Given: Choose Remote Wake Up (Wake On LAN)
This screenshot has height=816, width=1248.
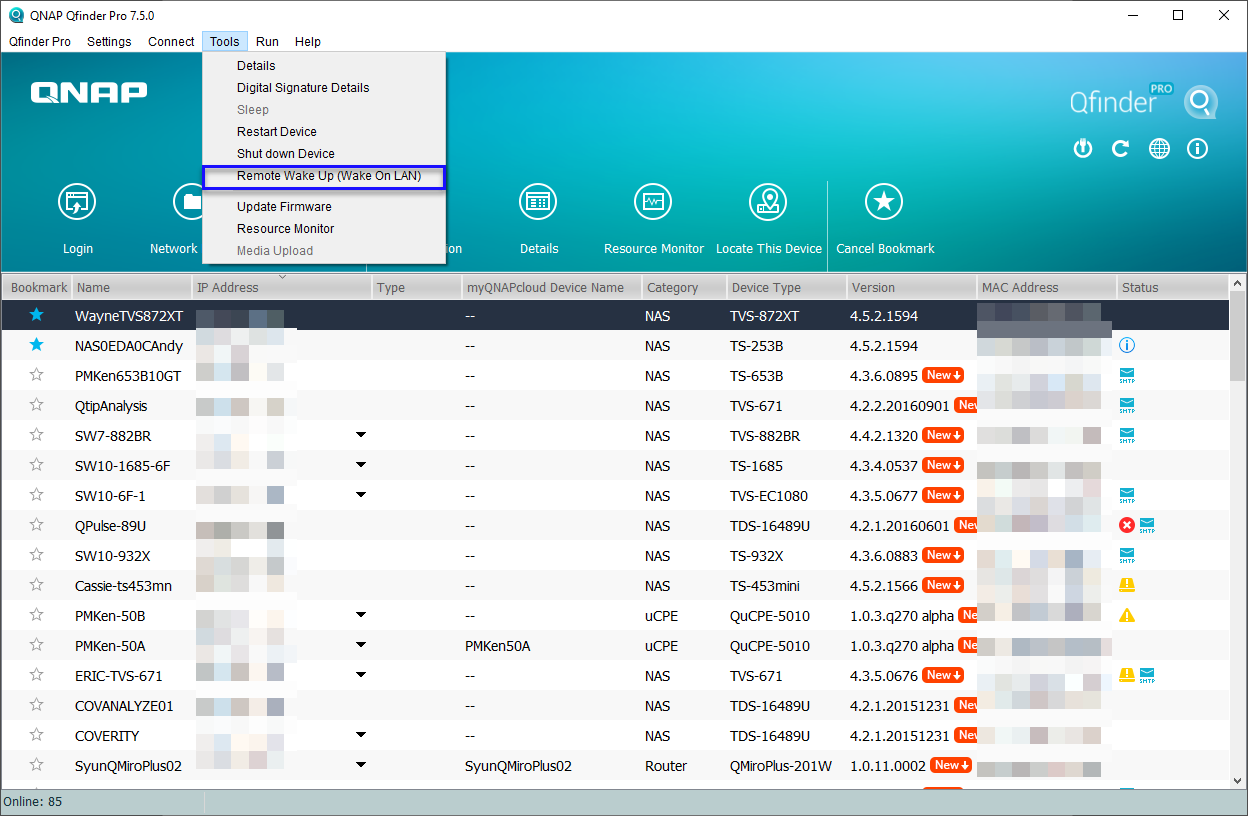Looking at the screenshot, I should pyautogui.click(x=324, y=176).
